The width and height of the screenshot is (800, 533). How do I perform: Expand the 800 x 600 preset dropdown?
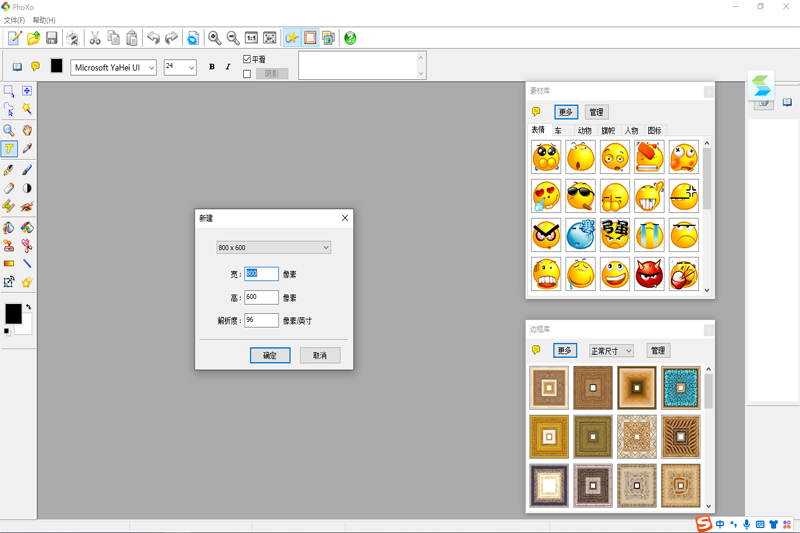(273, 247)
